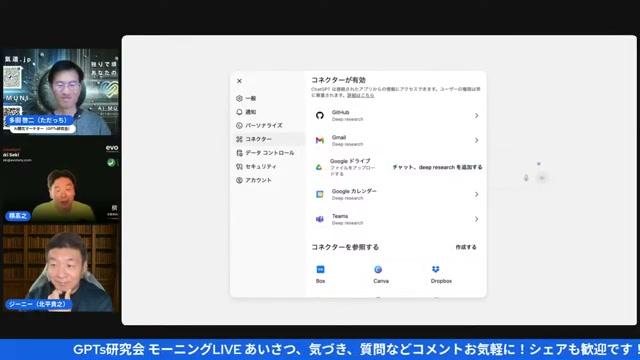Select the コネクター section
The width and height of the screenshot is (640, 360).
click(x=268, y=139)
